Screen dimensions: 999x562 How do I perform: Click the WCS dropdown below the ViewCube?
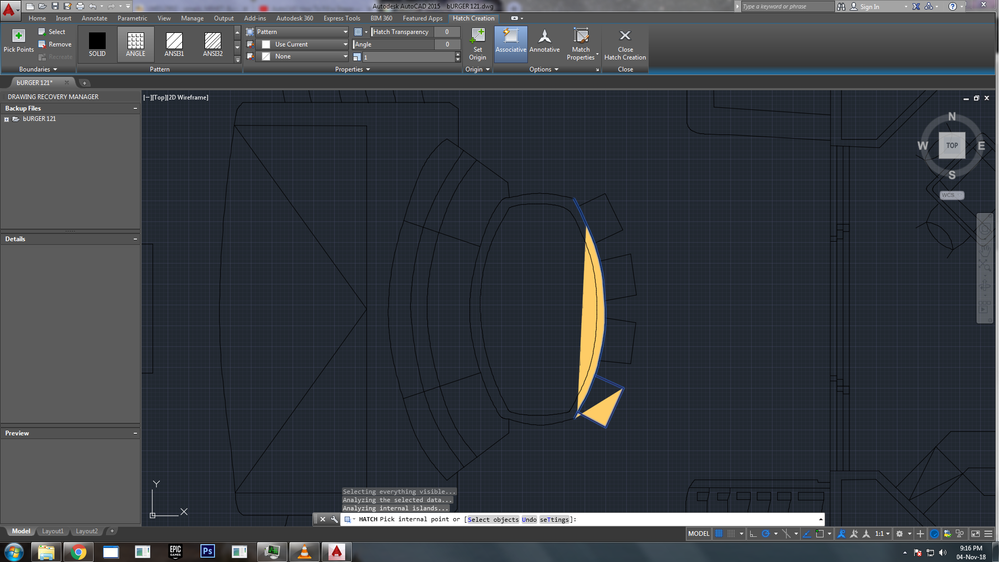952,195
